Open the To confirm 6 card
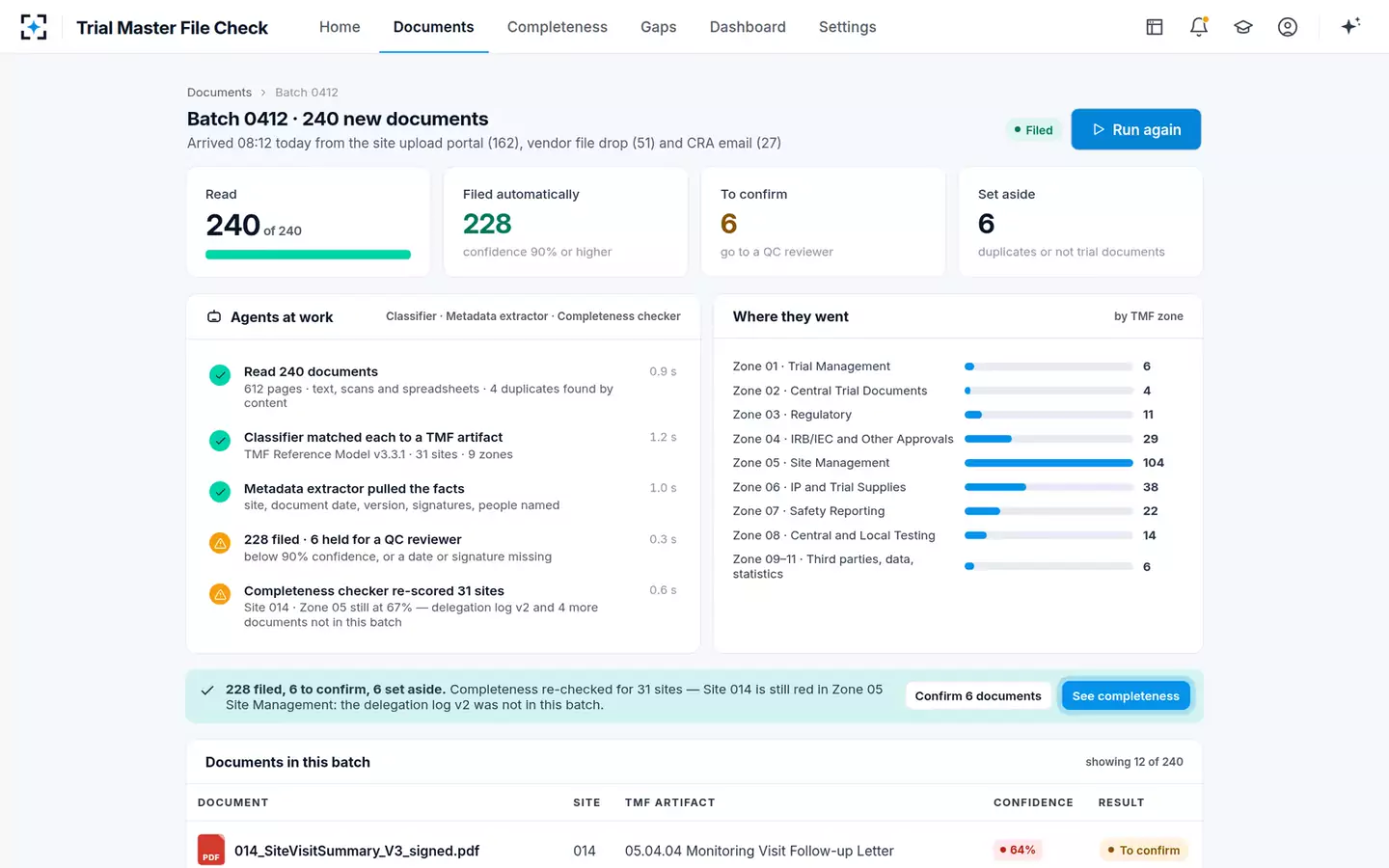This screenshot has width=1389, height=868. coord(823,222)
